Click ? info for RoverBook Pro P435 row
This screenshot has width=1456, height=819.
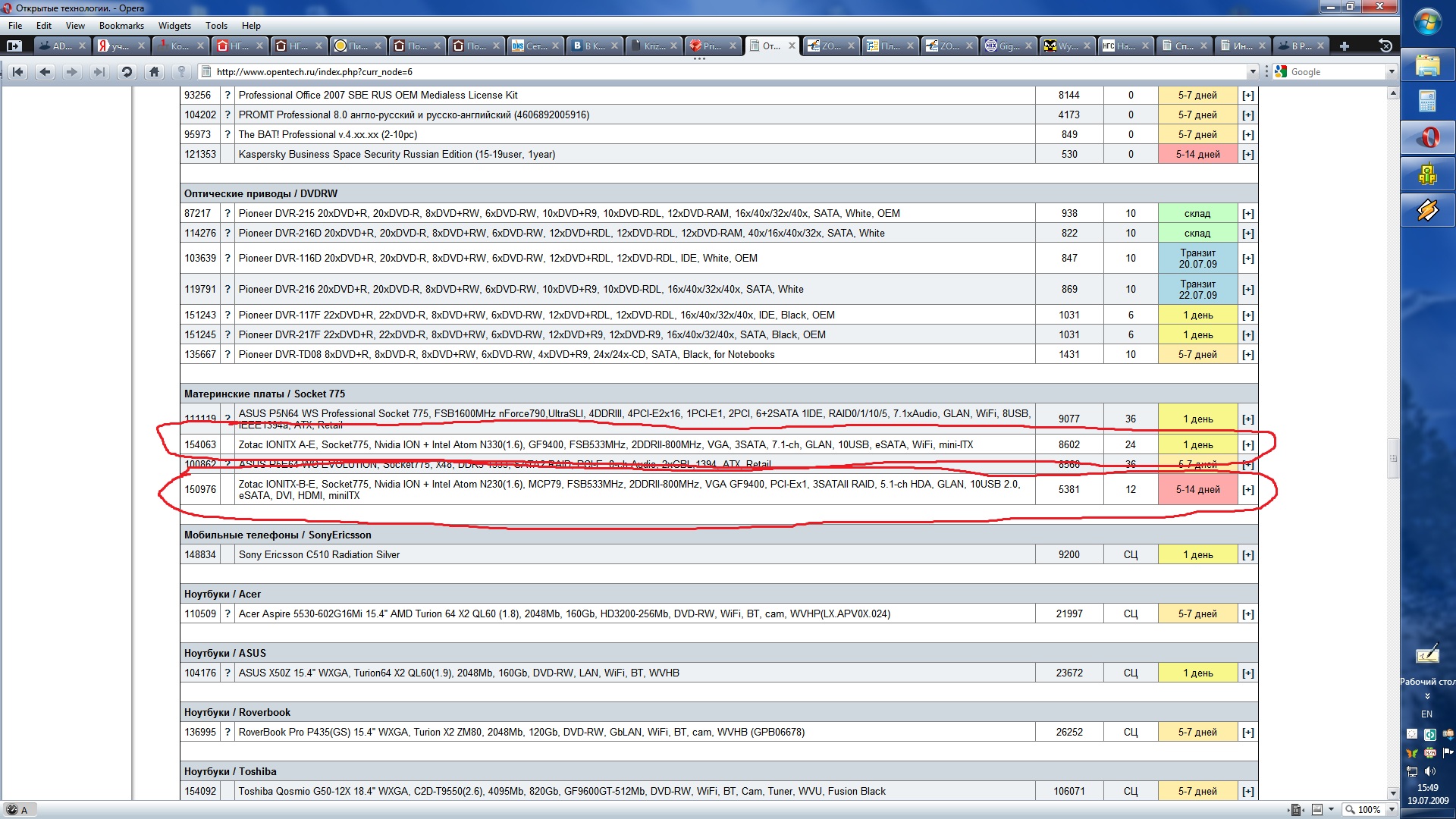point(227,733)
